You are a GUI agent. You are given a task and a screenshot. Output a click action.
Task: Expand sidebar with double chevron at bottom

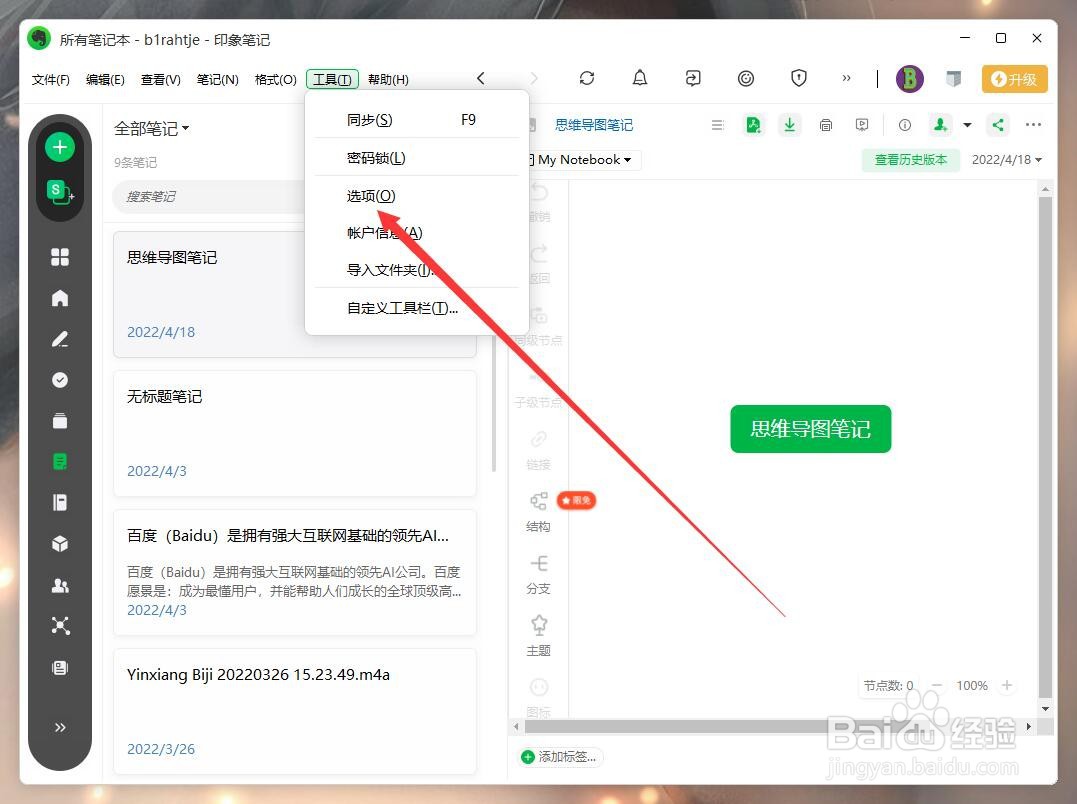[60, 727]
